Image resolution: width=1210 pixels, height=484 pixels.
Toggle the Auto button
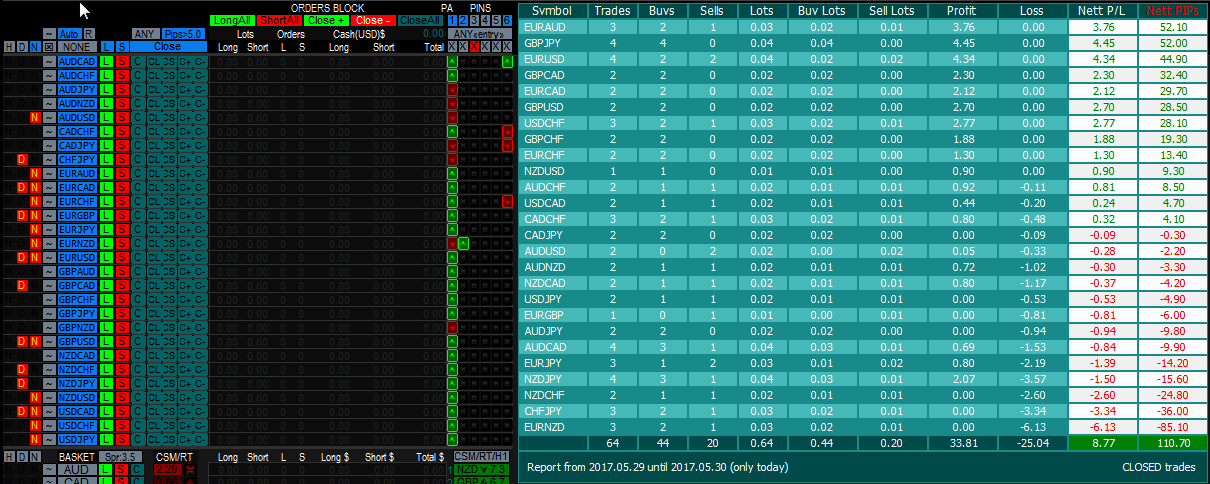69,33
